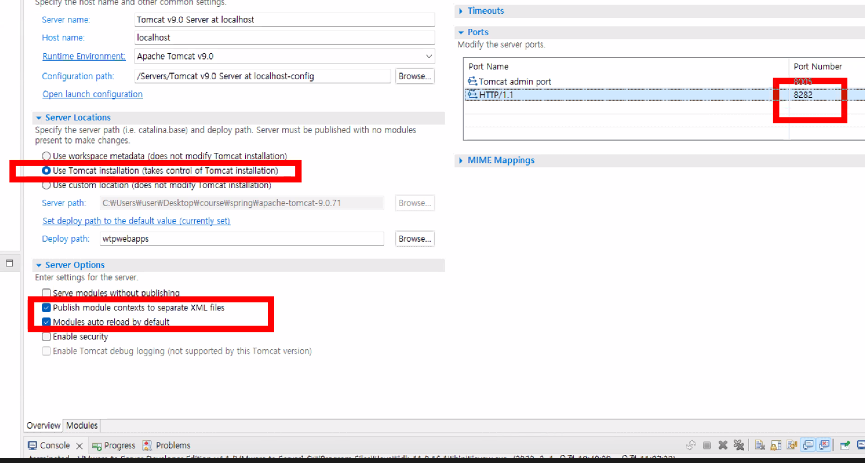This screenshot has height=463, width=865.
Task: Click the Pin Console icon
Action: 845,445
